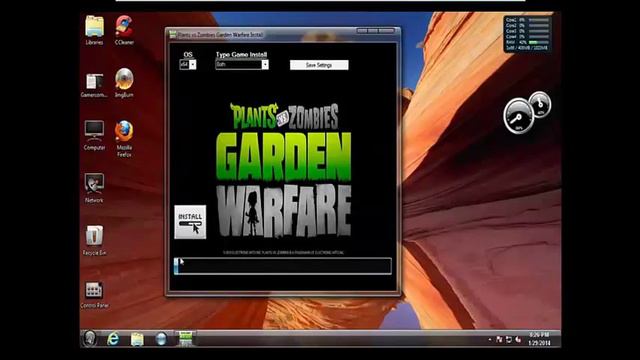
Task: Open Internet Explorer from the taskbar
Action: pos(113,339)
